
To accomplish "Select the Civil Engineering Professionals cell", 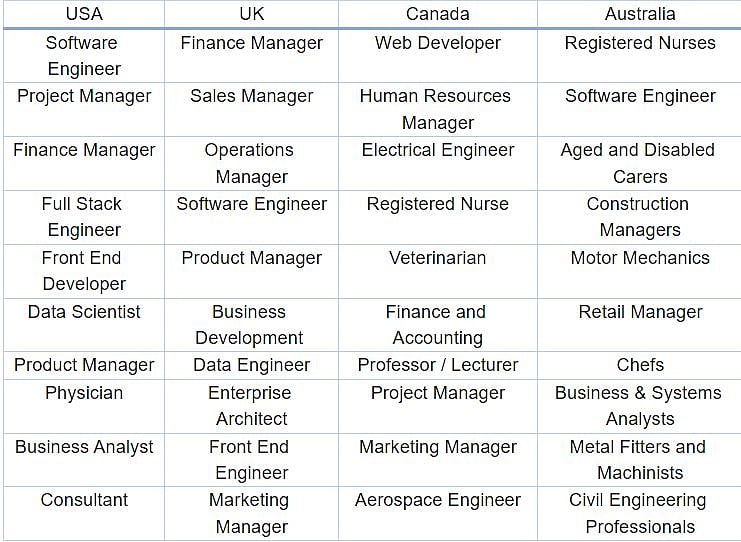I will click(x=639, y=513).
